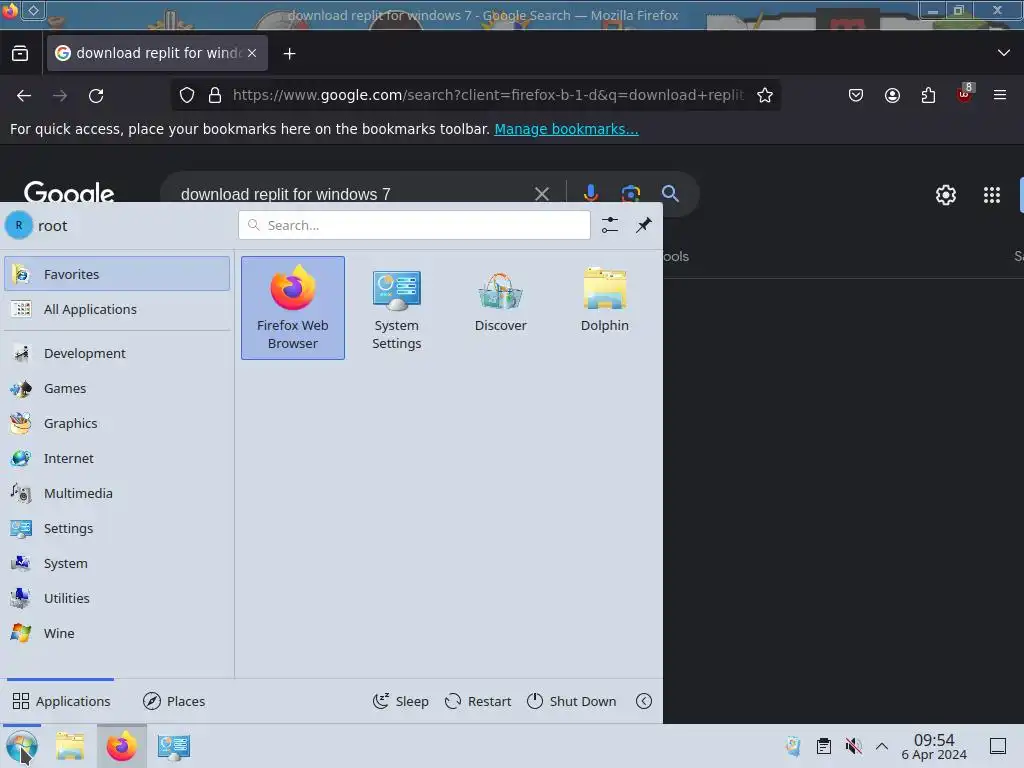1024x768 pixels.
Task: Open the Multimedia category
Action: click(x=118, y=493)
